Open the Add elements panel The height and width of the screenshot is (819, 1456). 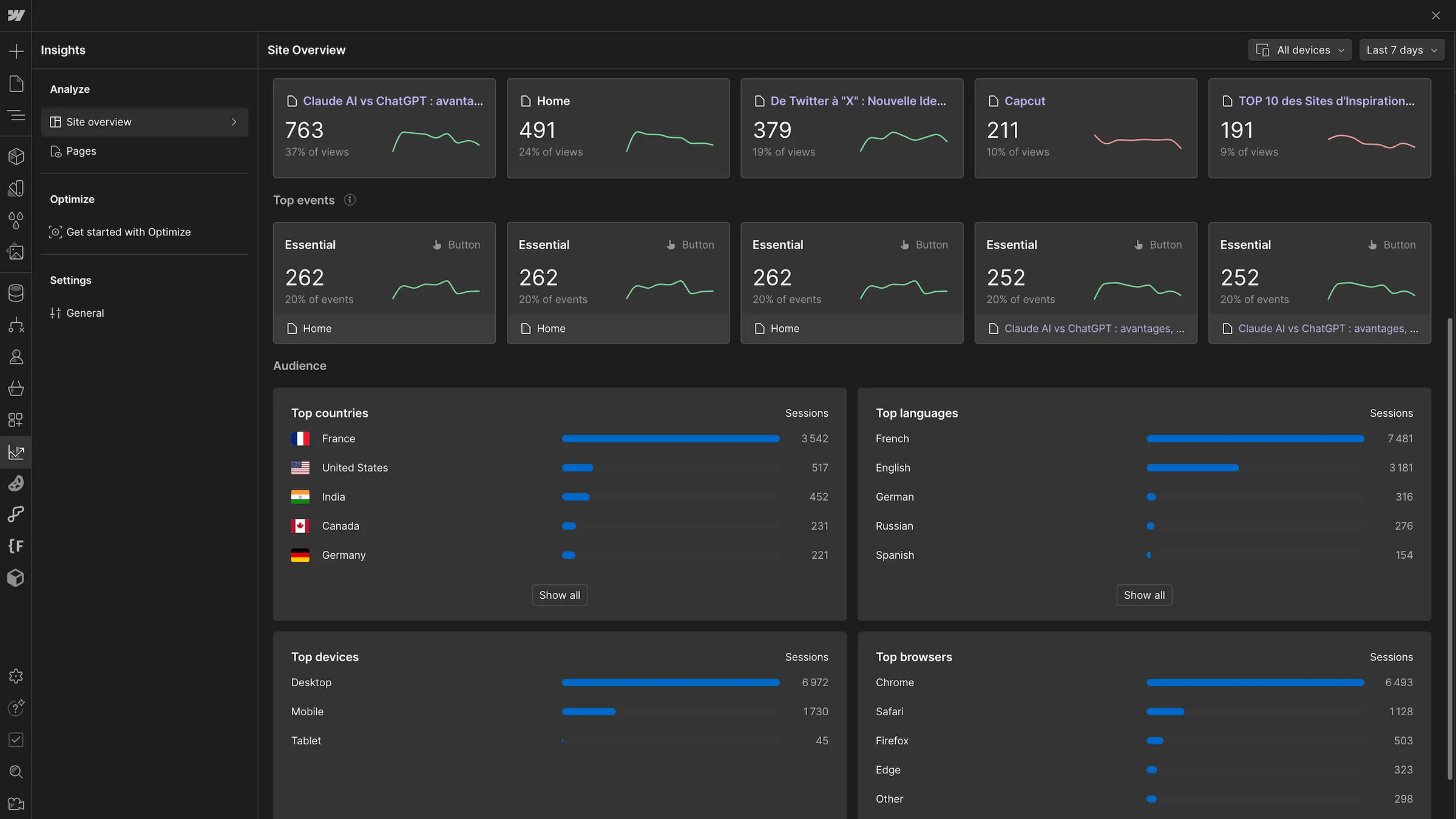[16, 51]
